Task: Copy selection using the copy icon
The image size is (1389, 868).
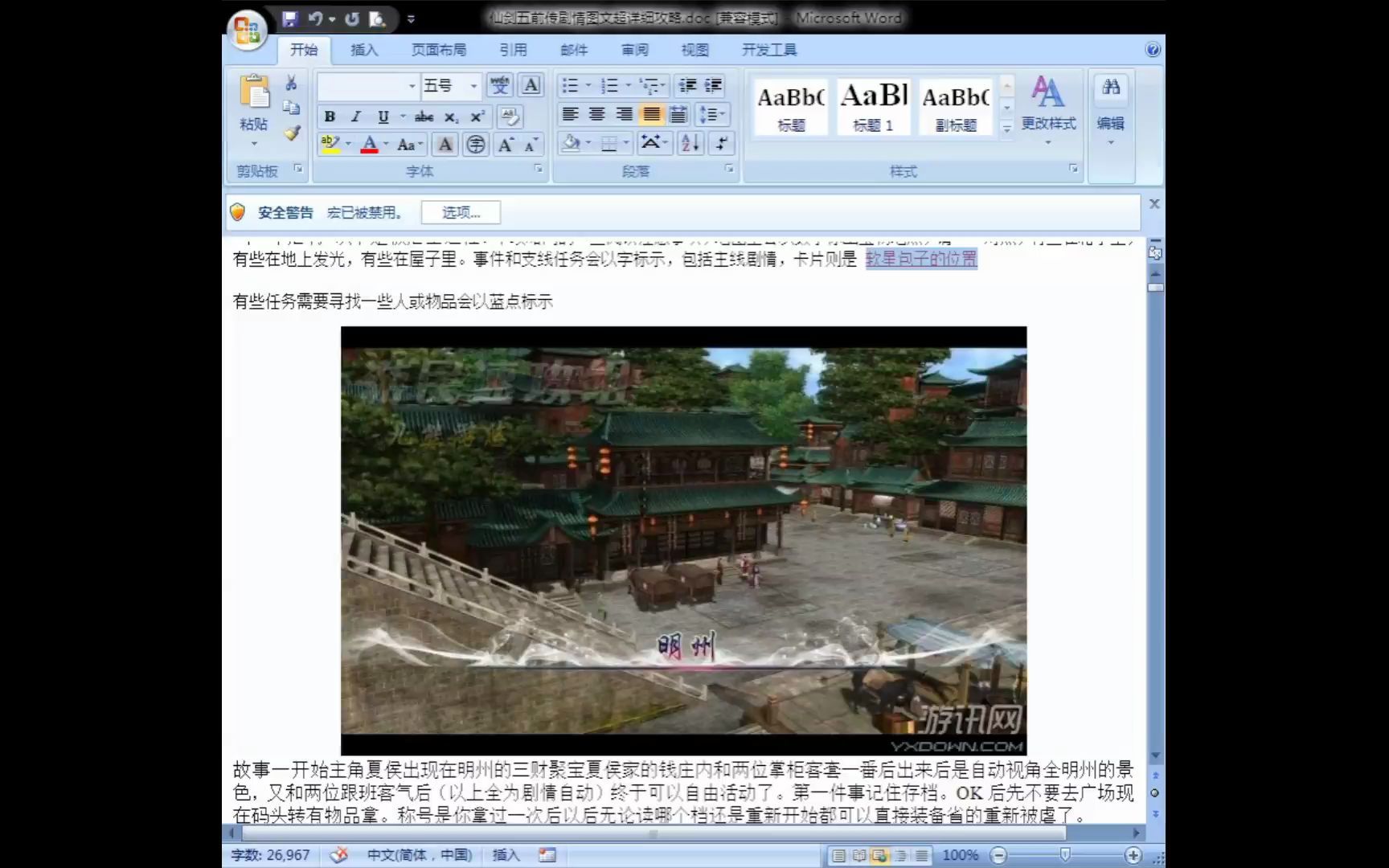Action: tap(291, 108)
